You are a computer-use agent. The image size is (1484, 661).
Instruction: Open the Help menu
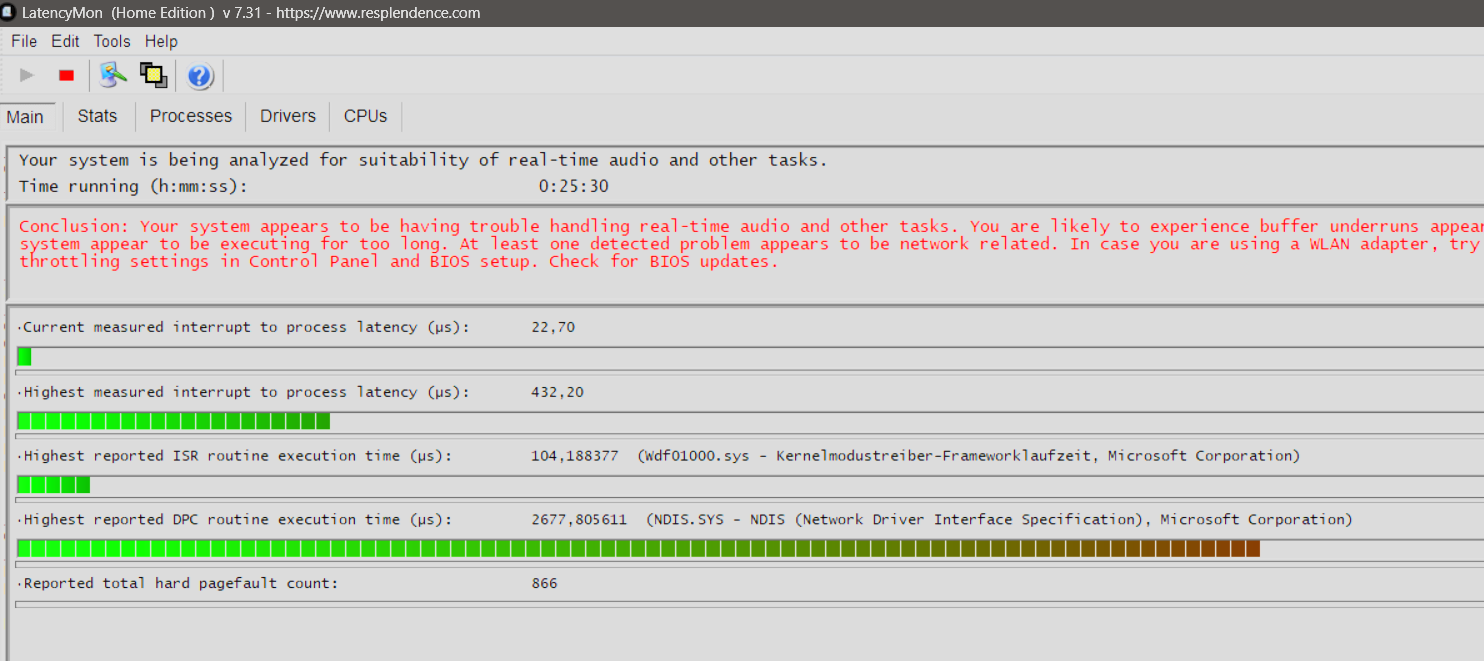pyautogui.click(x=161, y=41)
